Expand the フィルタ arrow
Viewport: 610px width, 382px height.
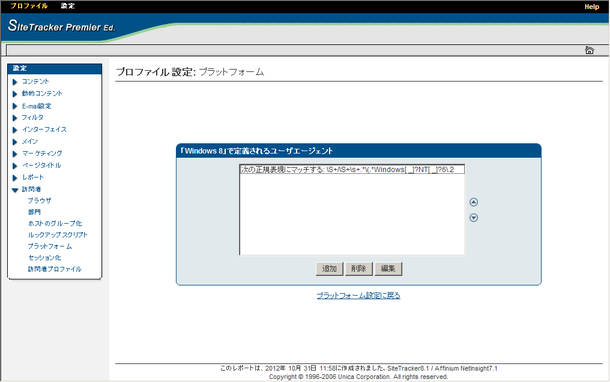(x=15, y=118)
